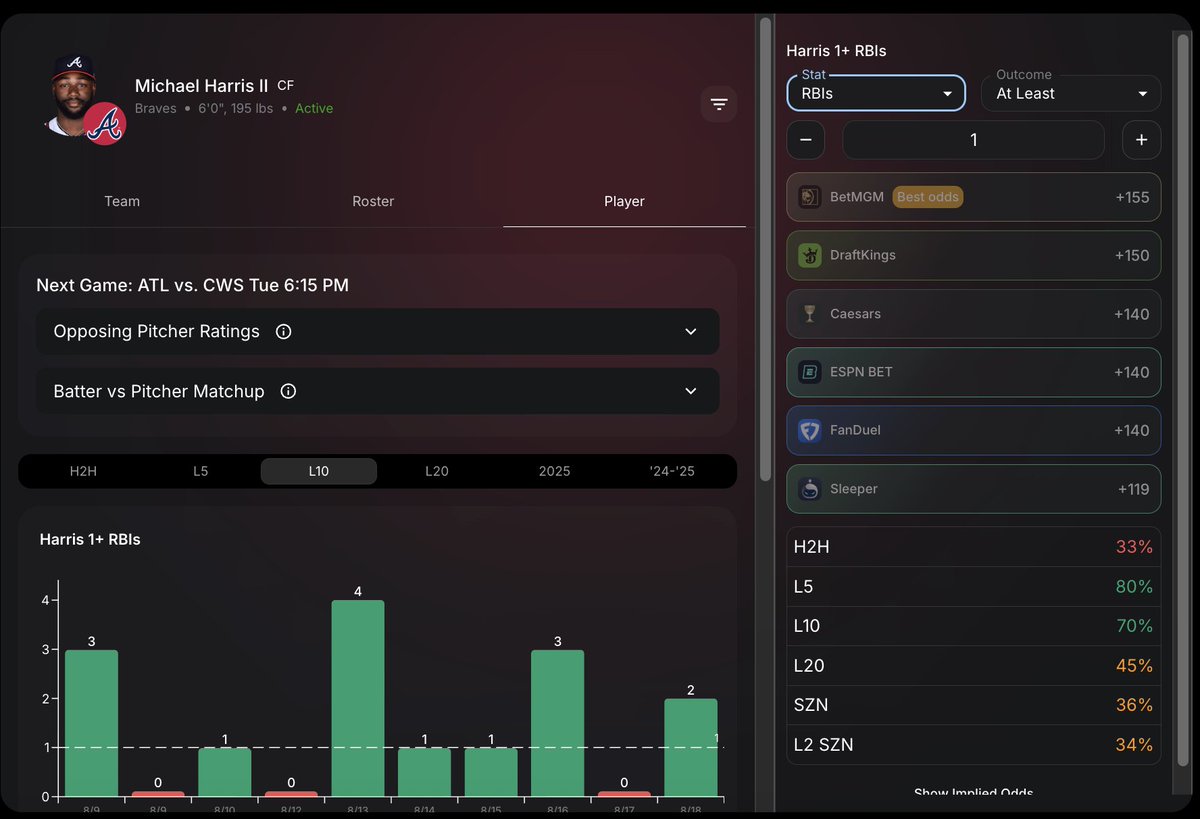Click the BetMGM sportsbook logo
The image size is (1200, 819).
810,197
